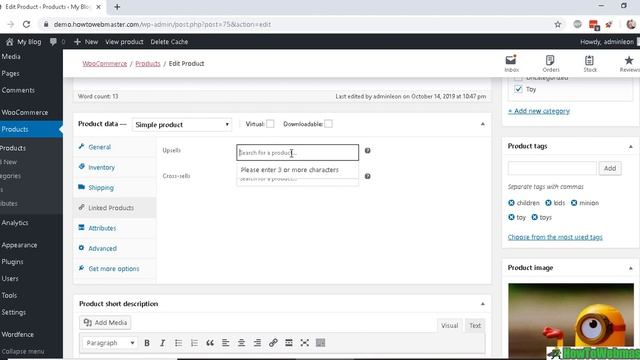Enable the Virtual product checkbox
This screenshot has height=360, width=640.
point(270,124)
